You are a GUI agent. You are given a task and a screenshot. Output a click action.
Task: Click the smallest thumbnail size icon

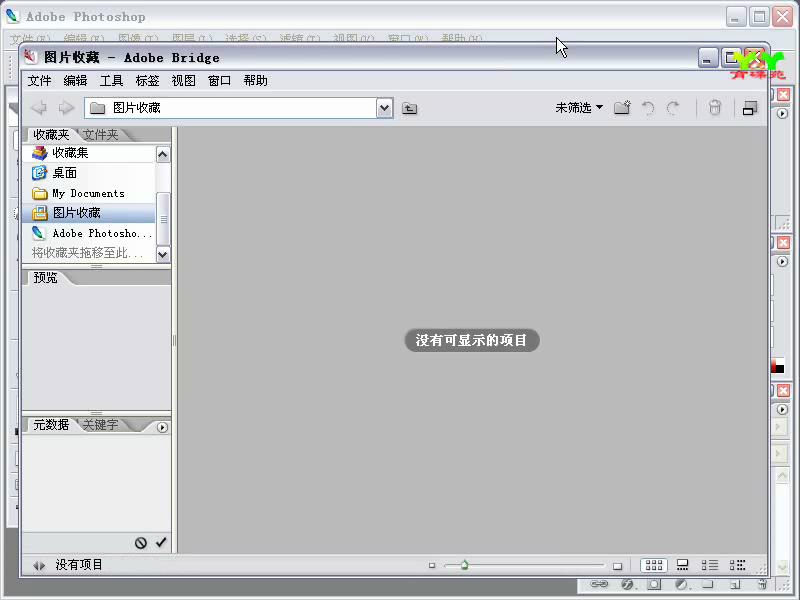click(432, 565)
